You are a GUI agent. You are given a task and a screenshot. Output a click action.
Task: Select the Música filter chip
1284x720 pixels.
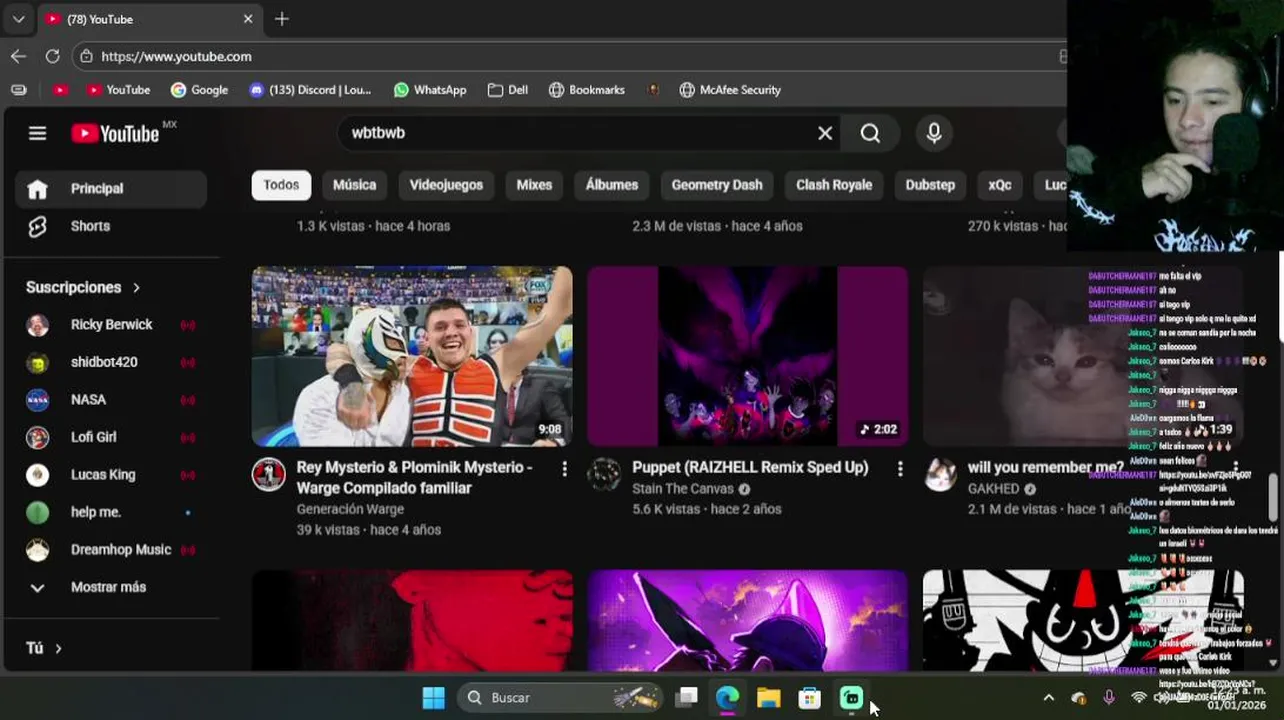[x=354, y=185]
